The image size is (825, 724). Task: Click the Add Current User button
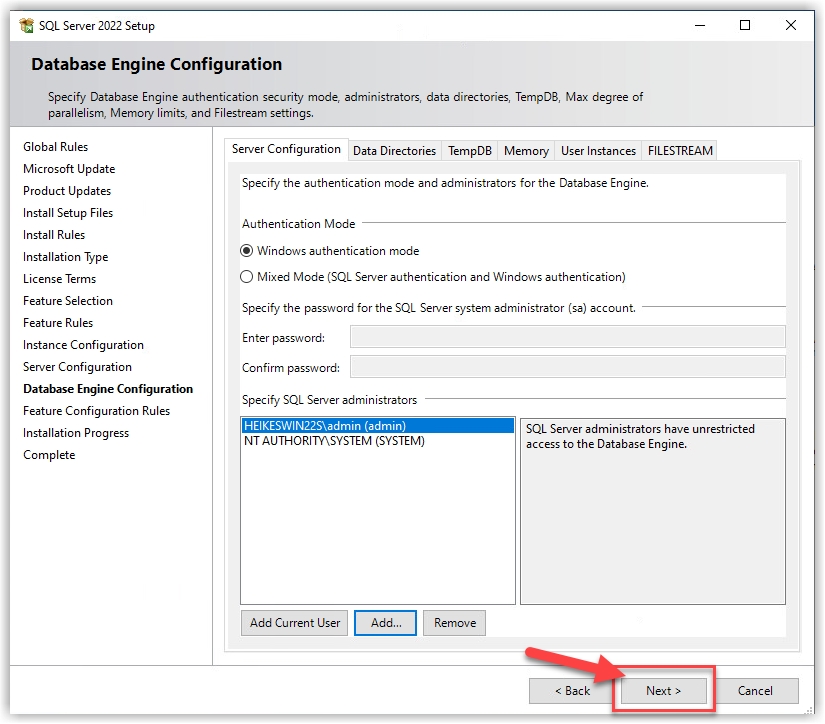[295, 623]
